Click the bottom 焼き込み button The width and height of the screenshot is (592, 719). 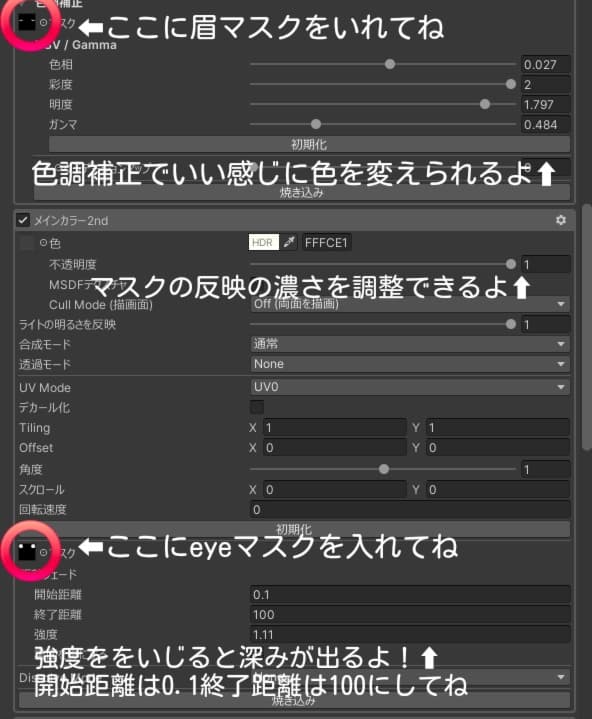[293, 700]
